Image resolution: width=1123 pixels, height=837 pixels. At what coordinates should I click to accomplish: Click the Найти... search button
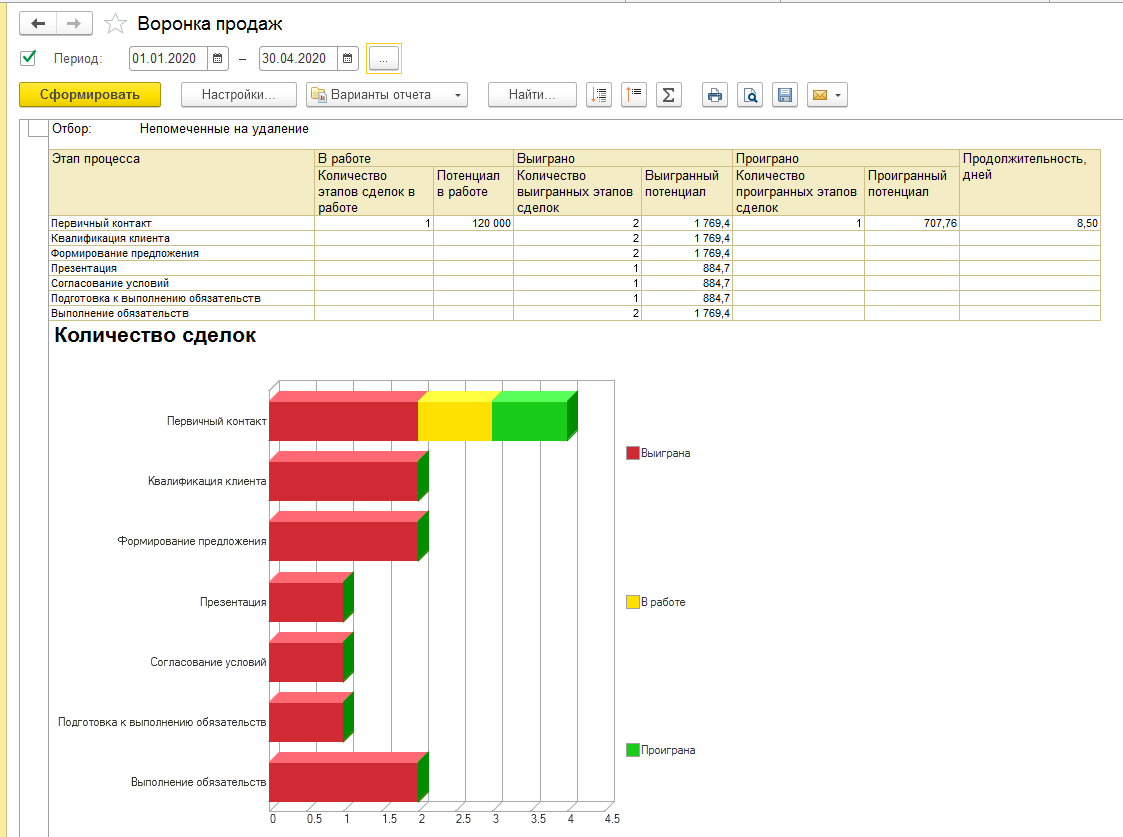(532, 95)
